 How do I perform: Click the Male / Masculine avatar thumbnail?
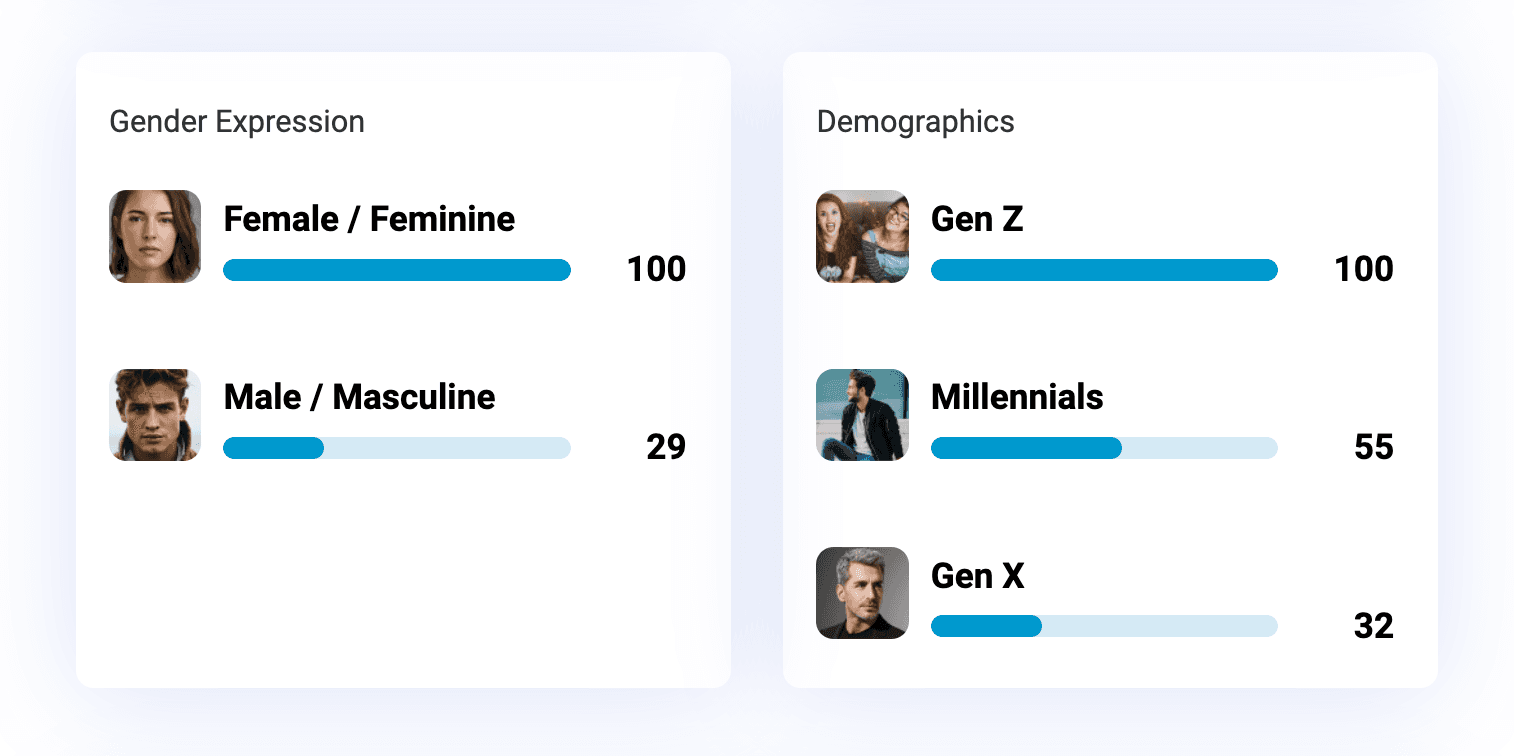(155, 415)
